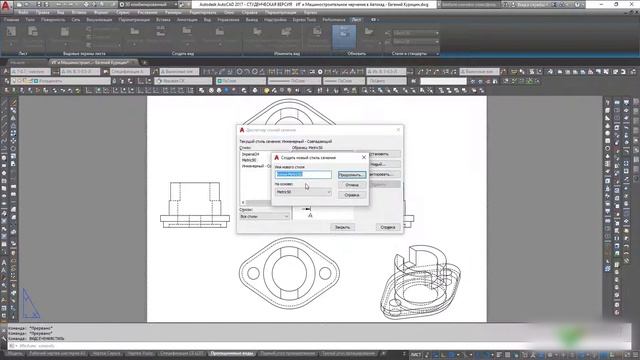Image resolution: width=640 pixels, height=360 pixels.
Task: Click Продолжить in new section style dialog
Action: tap(352, 175)
